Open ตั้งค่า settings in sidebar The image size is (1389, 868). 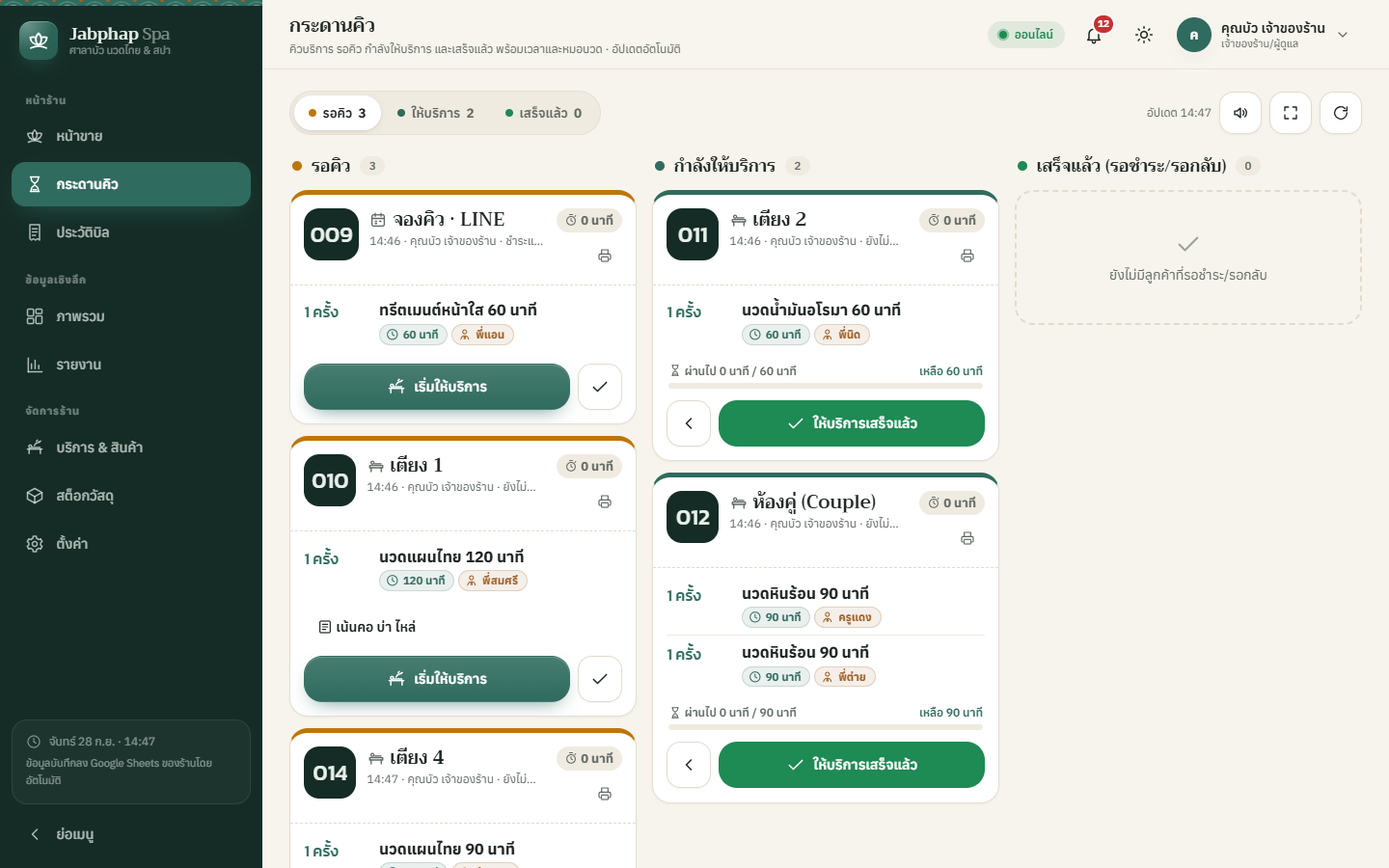(131, 544)
